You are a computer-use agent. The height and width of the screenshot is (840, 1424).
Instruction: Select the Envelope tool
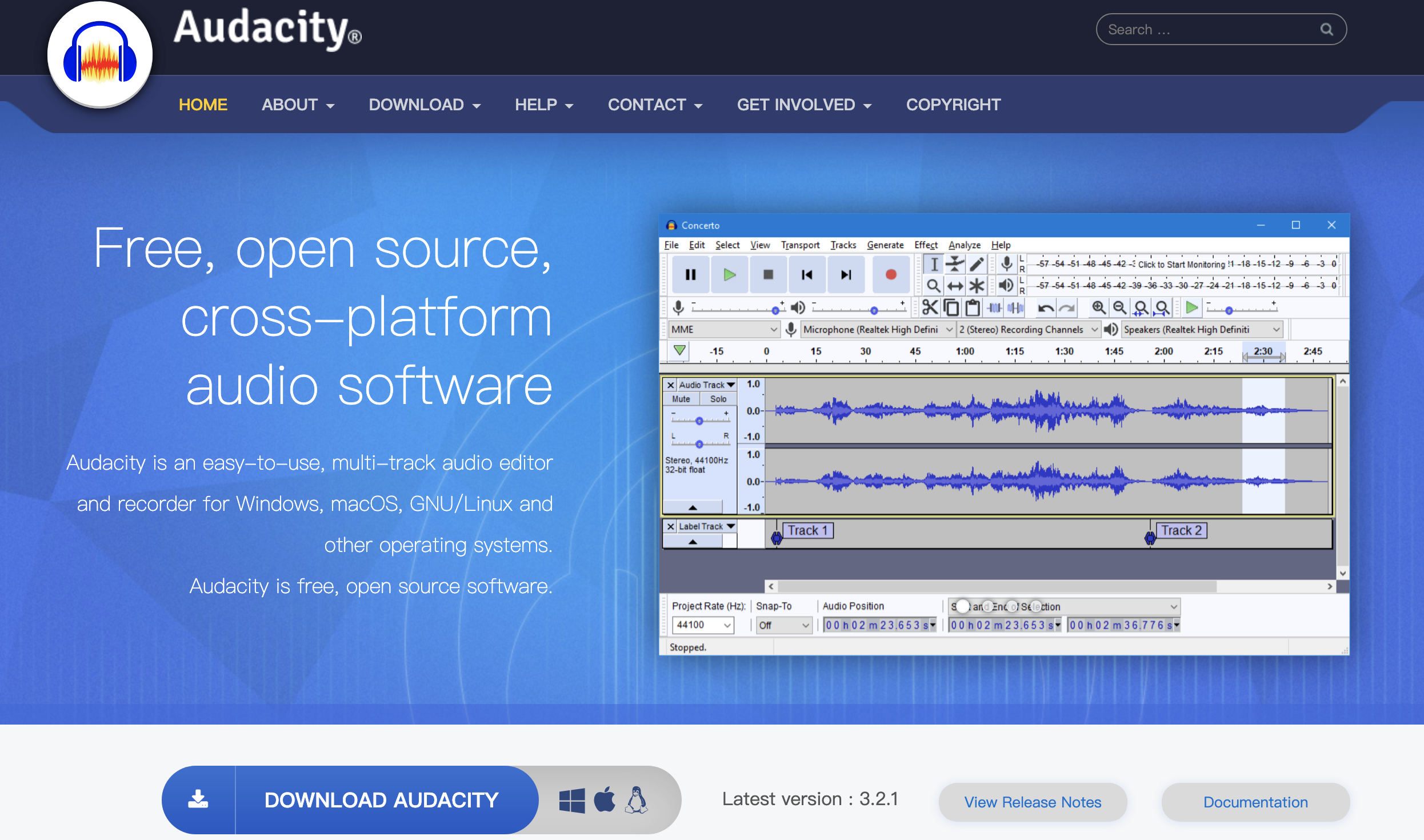click(x=955, y=264)
